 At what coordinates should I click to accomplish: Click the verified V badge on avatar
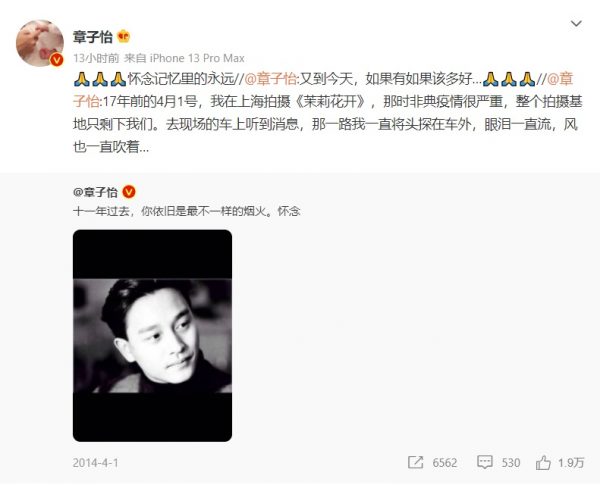(x=57, y=60)
